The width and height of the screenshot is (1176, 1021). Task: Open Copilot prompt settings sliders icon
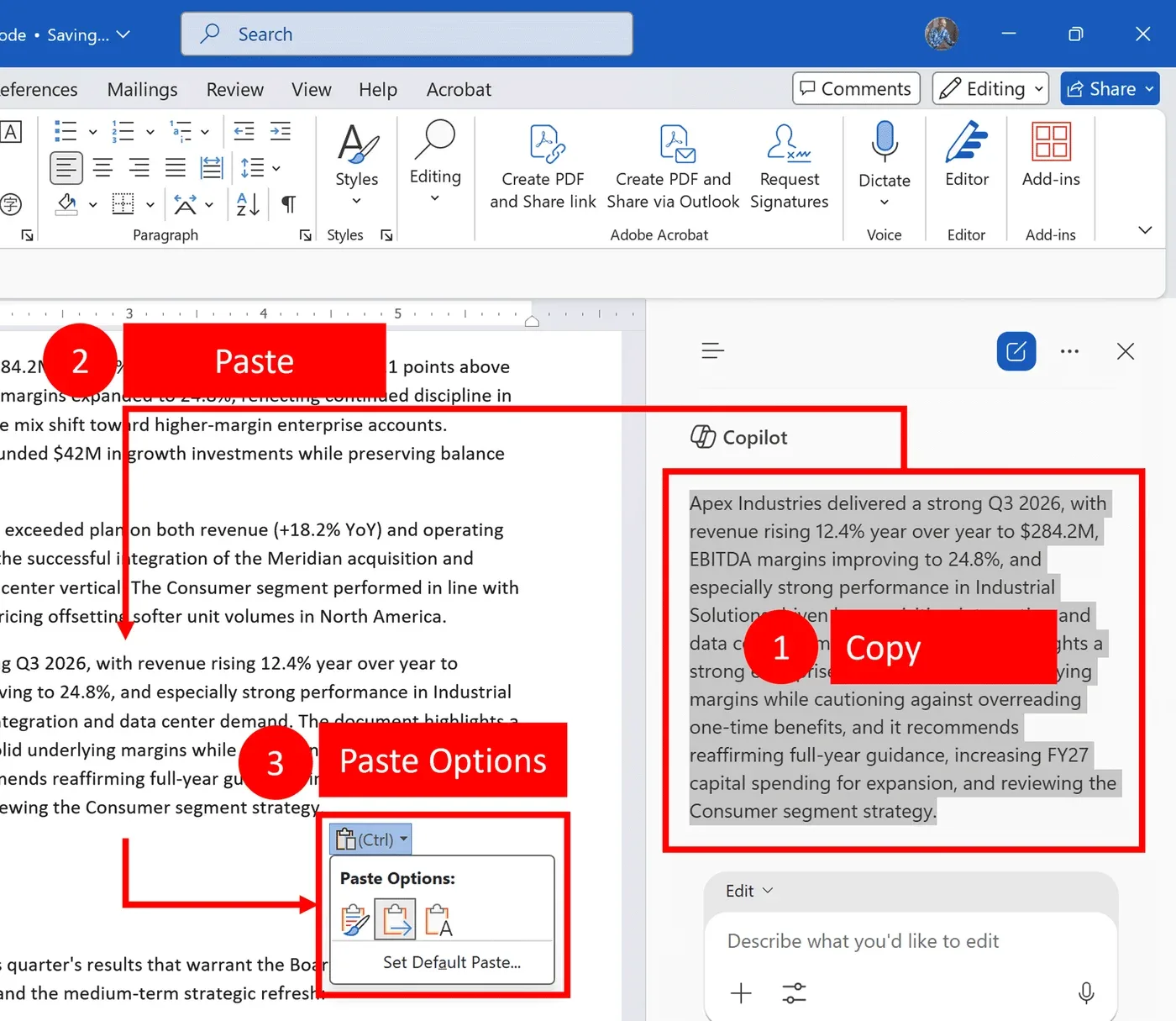794,993
